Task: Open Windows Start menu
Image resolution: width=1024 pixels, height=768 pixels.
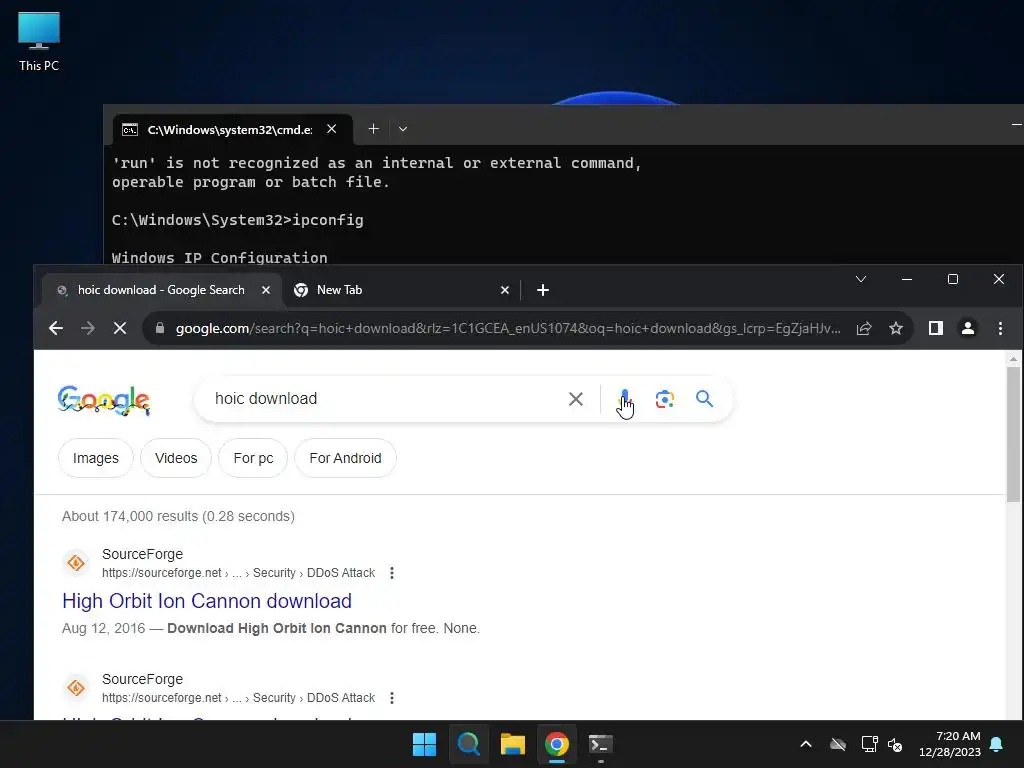Action: pos(424,744)
